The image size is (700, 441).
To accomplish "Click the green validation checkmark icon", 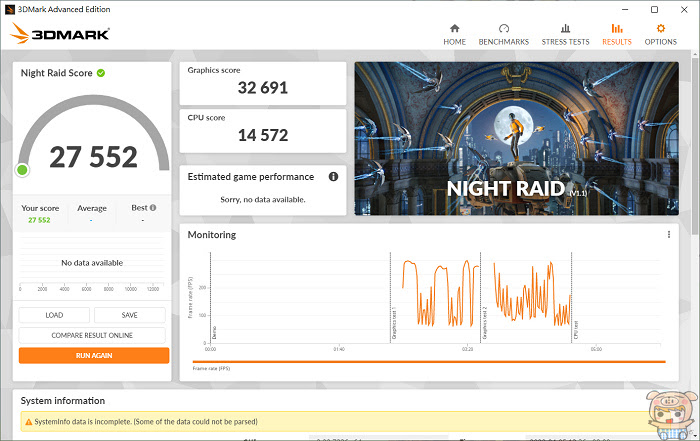I will point(101,73).
